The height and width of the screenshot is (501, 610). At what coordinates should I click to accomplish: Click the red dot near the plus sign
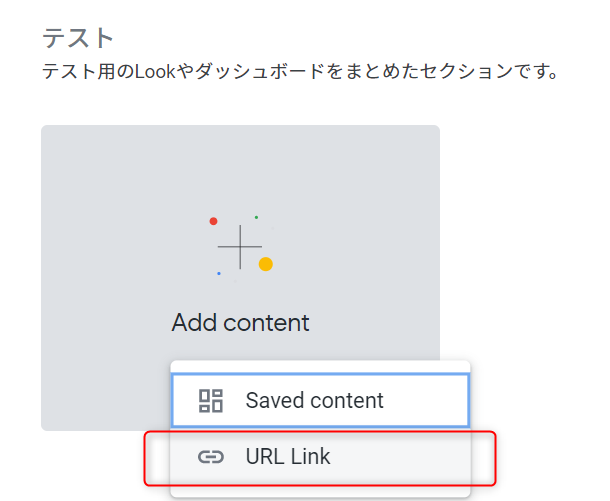pos(213,221)
